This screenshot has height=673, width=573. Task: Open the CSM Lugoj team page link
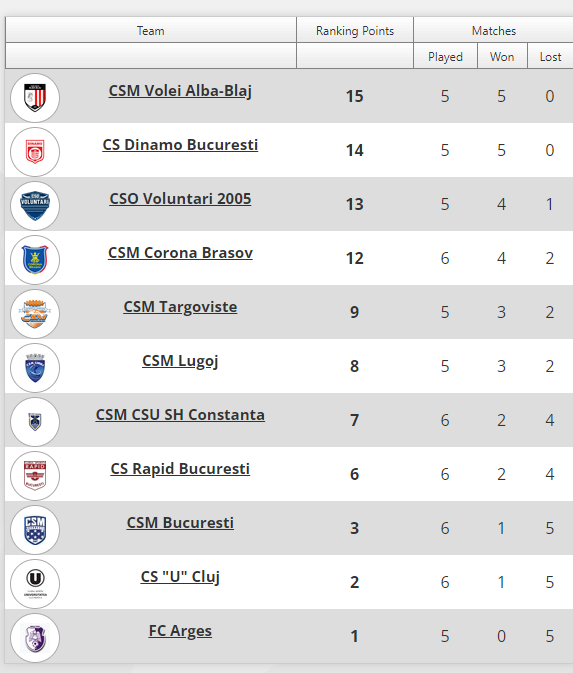click(x=180, y=361)
